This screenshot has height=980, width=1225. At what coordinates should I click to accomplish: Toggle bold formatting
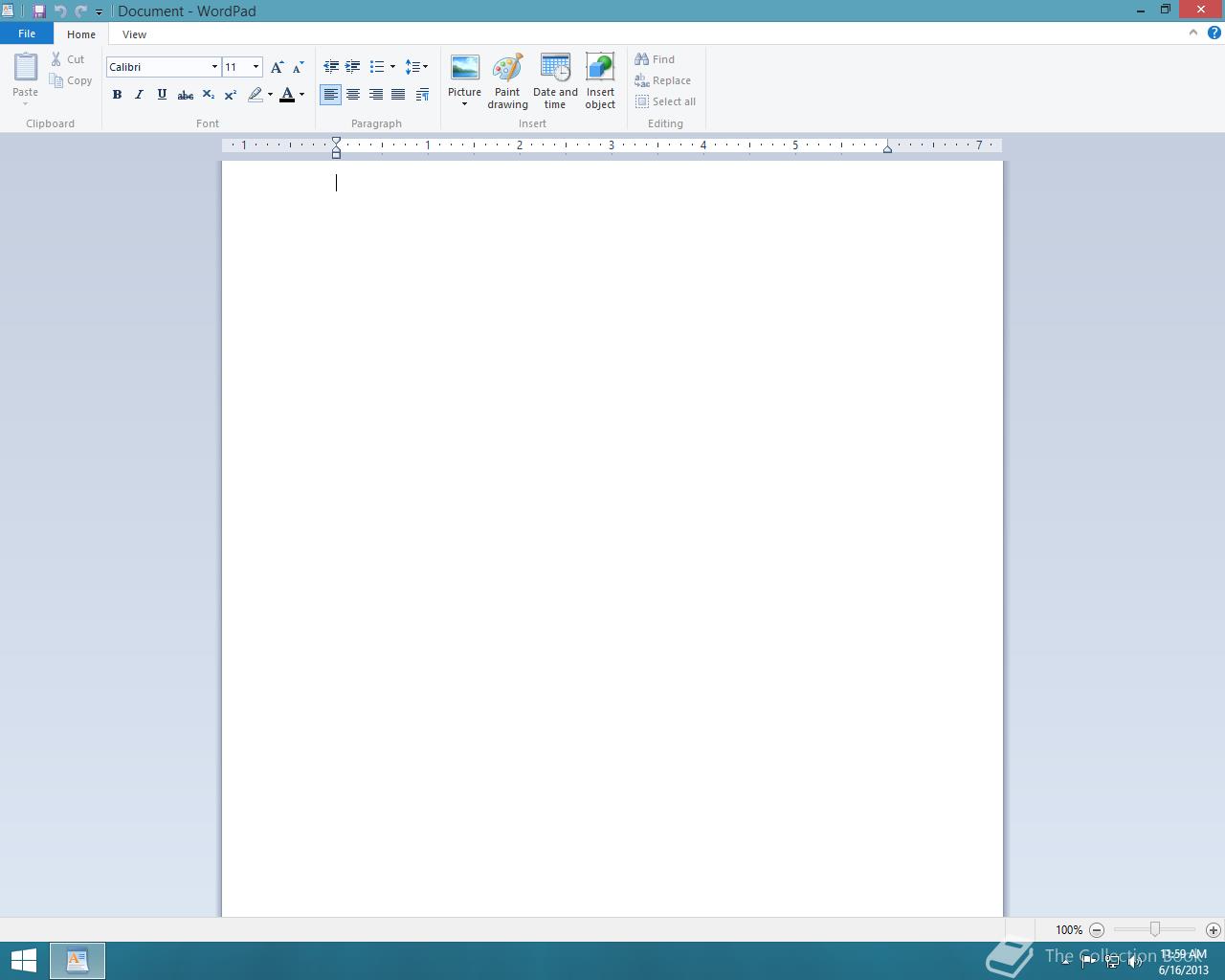pos(117,95)
